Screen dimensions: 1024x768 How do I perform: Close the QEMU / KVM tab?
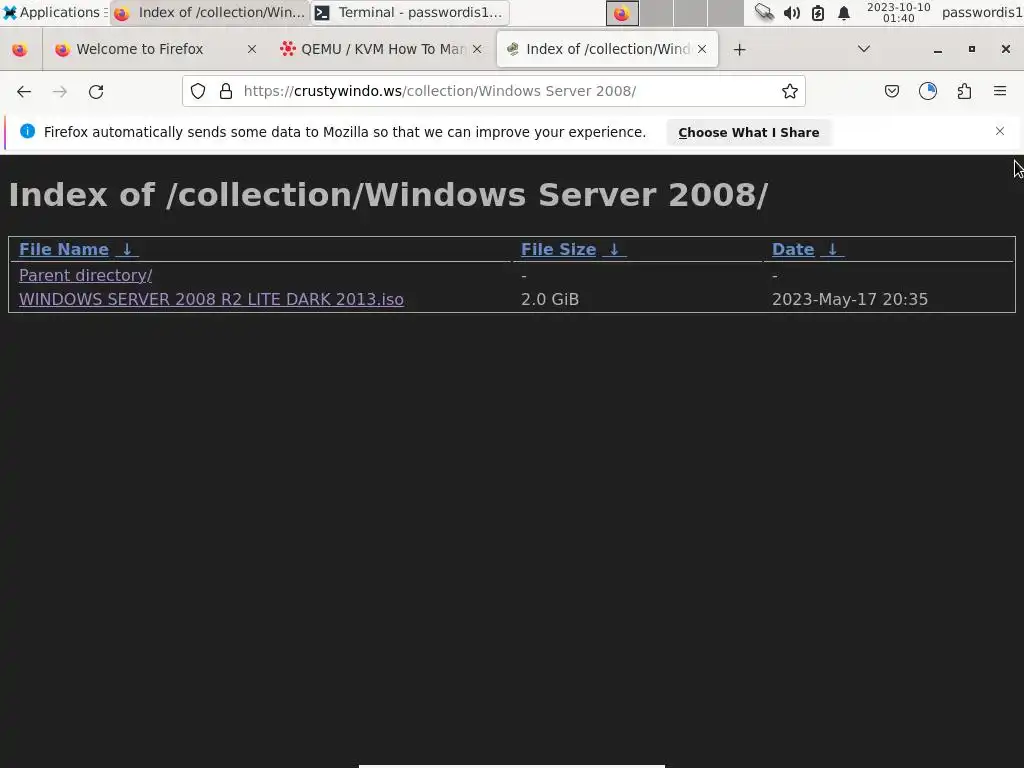pyautogui.click(x=477, y=49)
